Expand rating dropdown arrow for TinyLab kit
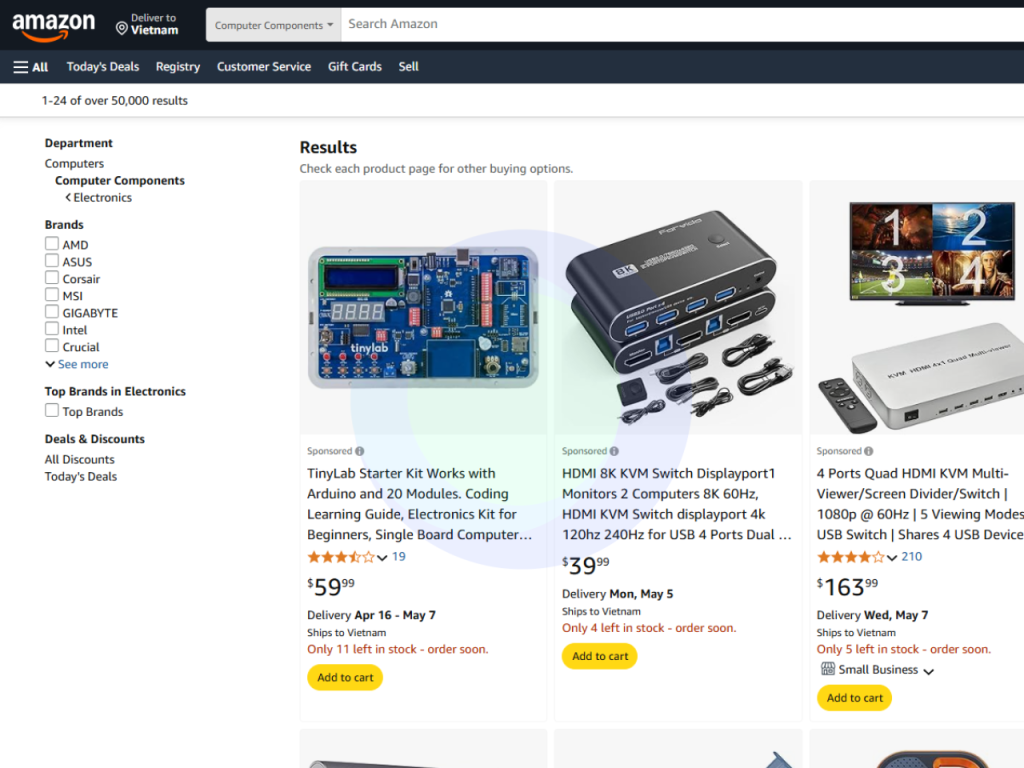 [x=382, y=558]
